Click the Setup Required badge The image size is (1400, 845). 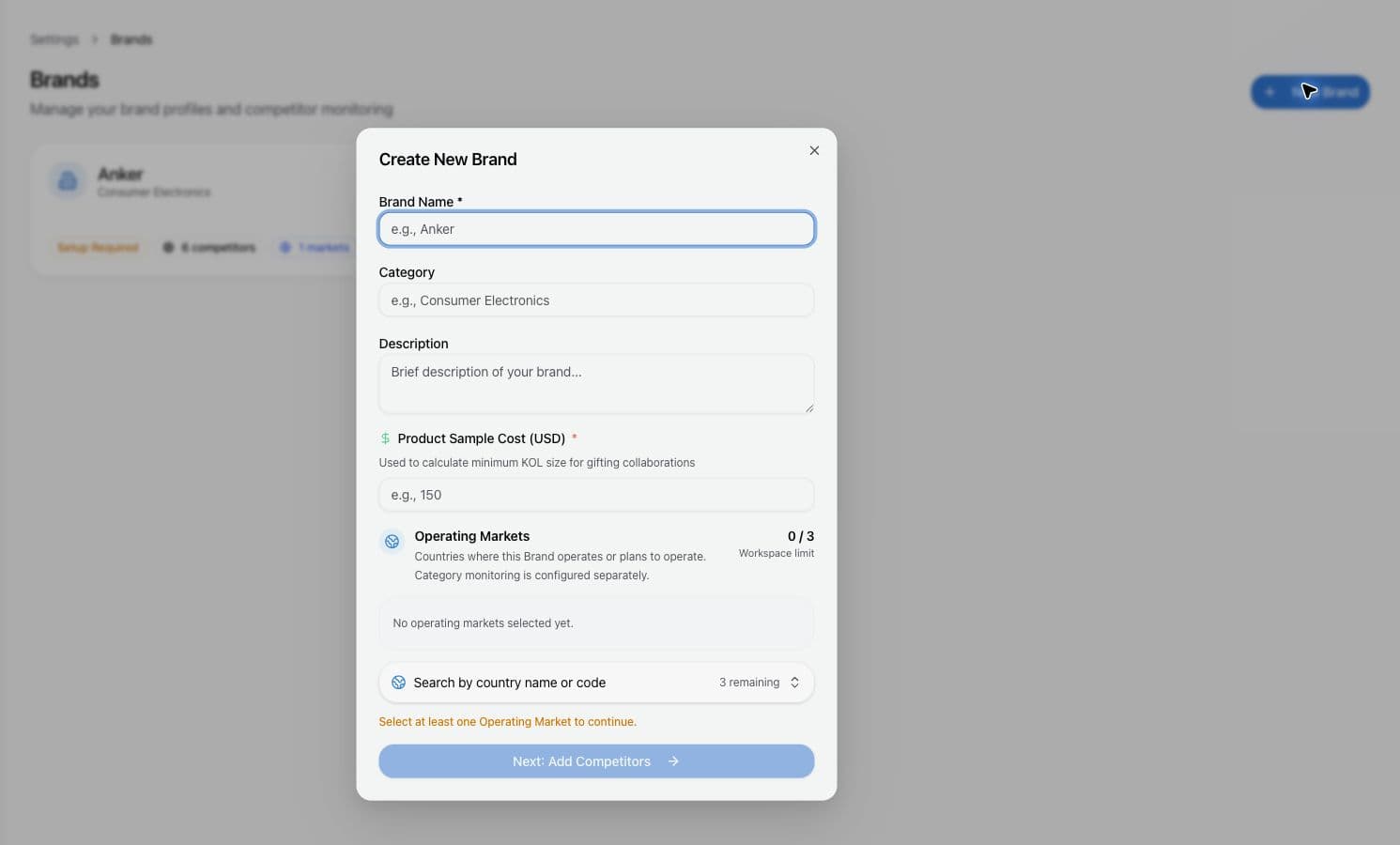coord(98,248)
